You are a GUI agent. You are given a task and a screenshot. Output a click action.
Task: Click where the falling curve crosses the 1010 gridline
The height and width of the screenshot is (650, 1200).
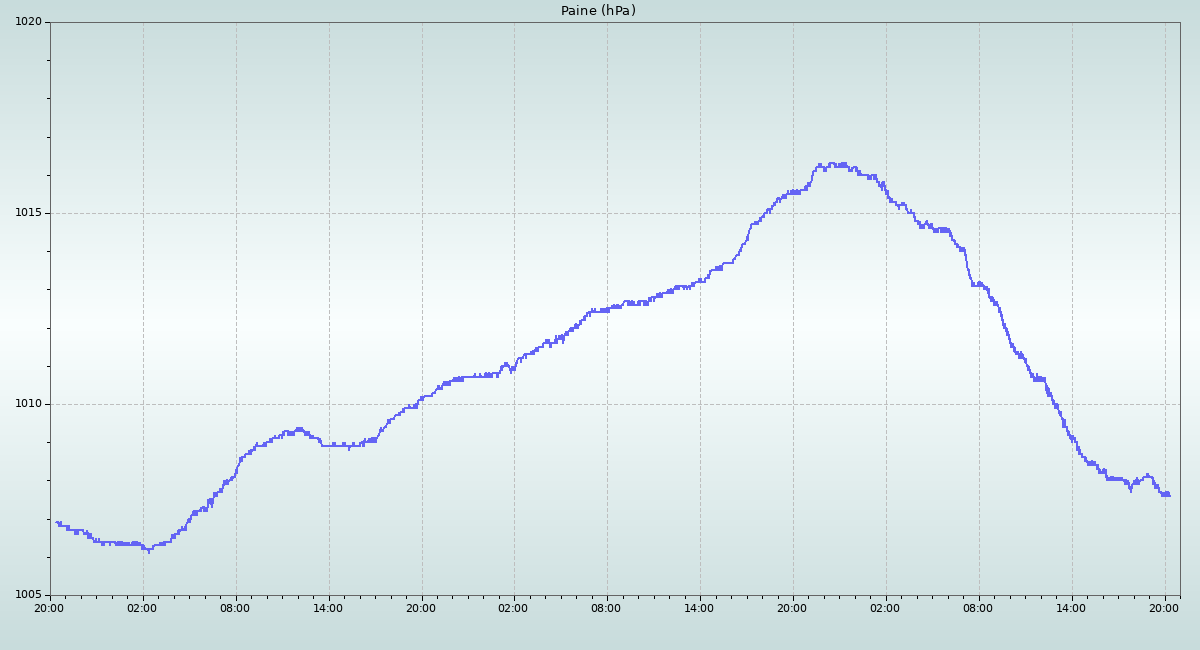1053,404
